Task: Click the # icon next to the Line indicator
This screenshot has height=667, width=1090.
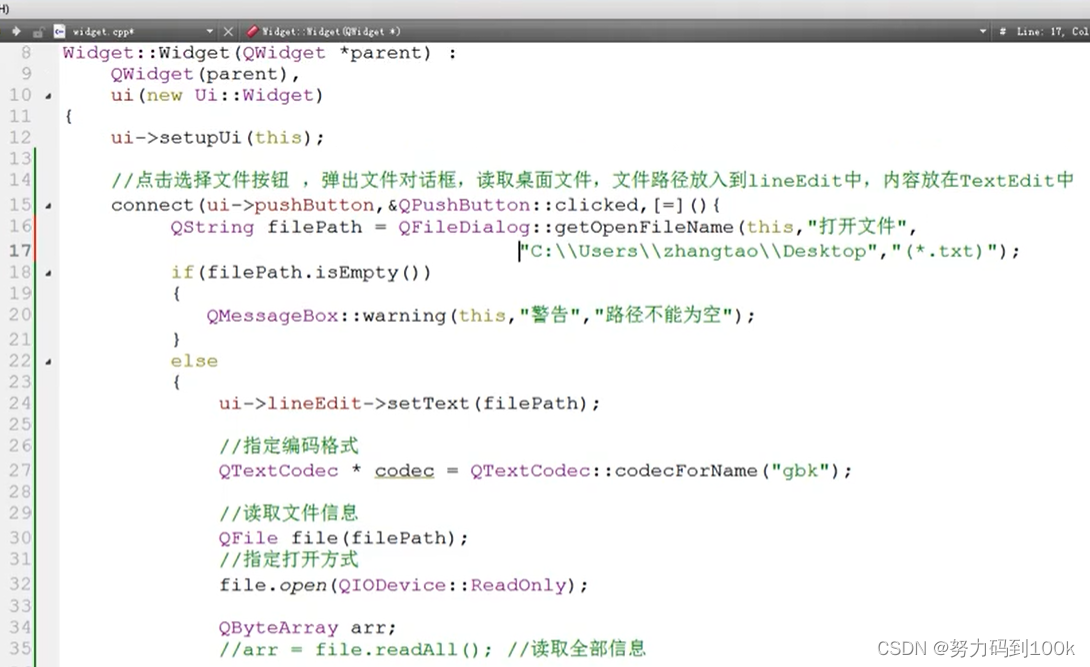Action: 1003,31
